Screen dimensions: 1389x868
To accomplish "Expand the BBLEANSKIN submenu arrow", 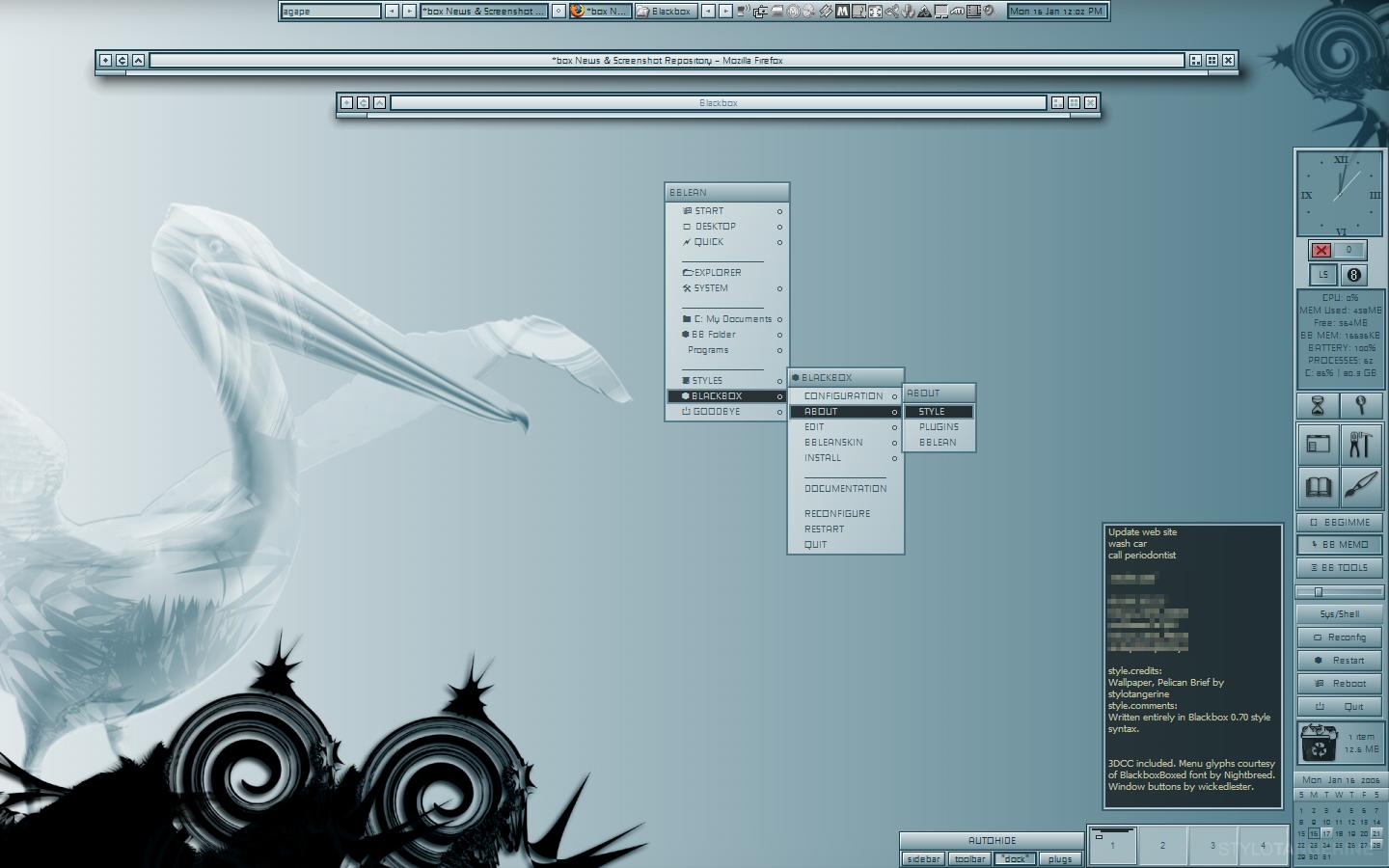I will tap(894, 443).
